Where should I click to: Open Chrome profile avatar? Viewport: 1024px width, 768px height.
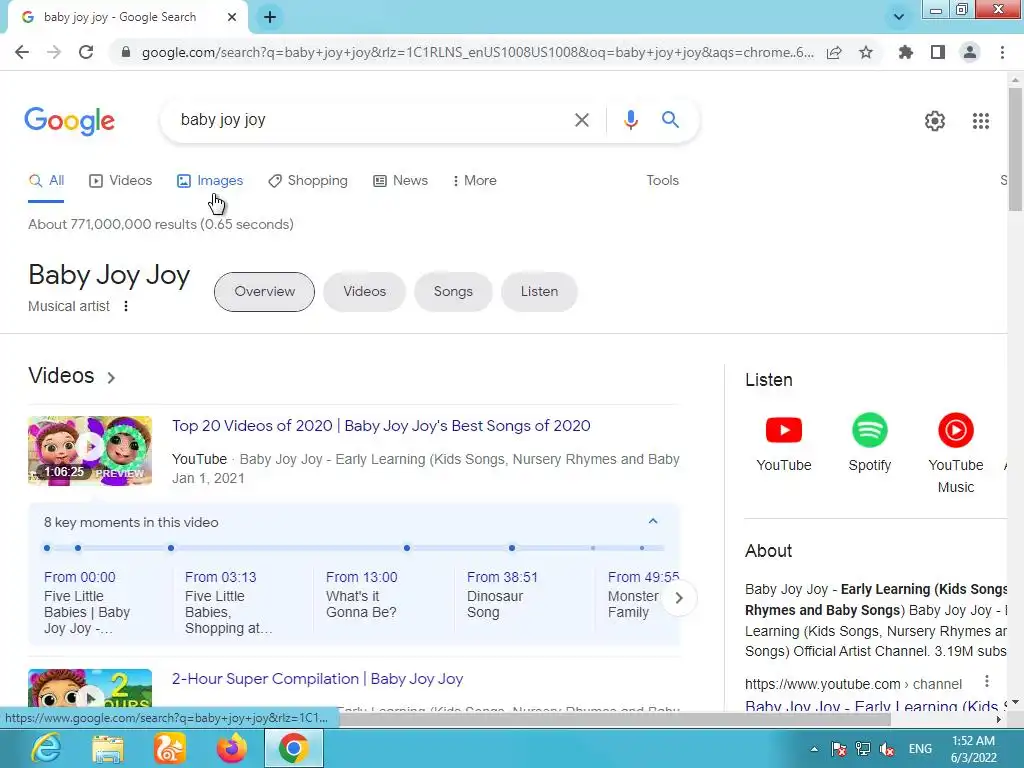tap(970, 52)
